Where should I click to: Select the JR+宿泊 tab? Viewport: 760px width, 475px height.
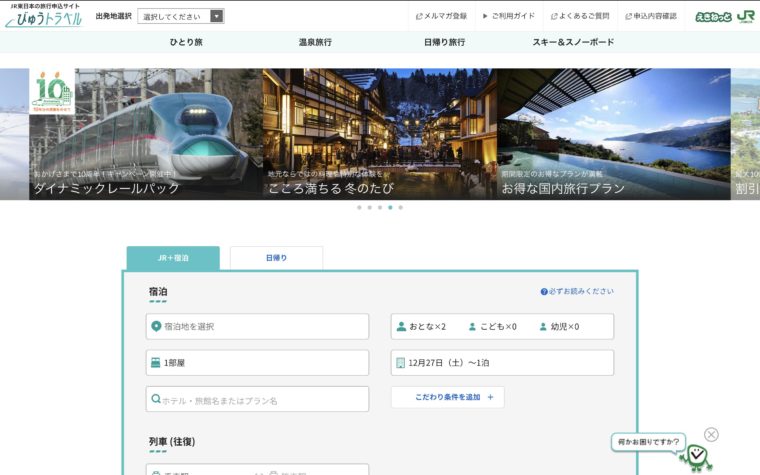(x=172, y=258)
